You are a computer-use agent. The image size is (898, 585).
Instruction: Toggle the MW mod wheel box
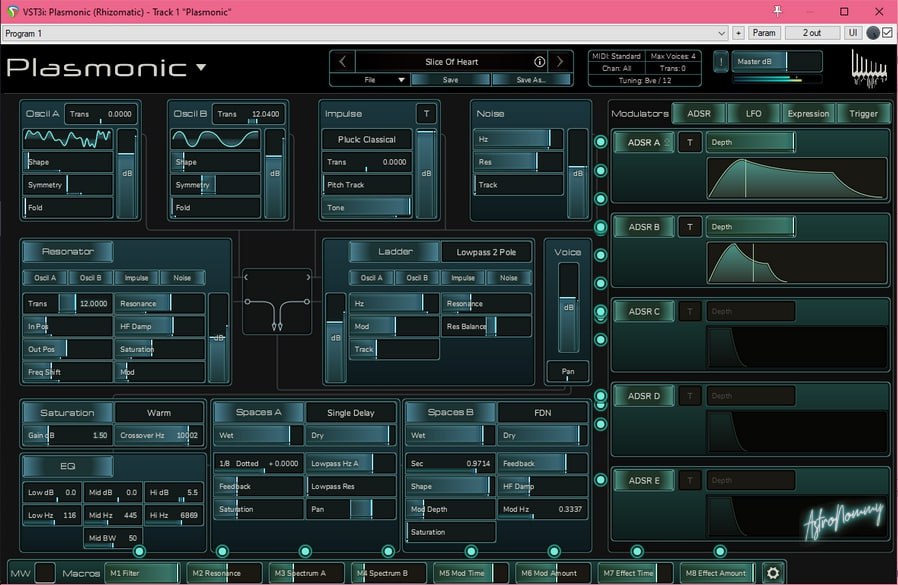[45, 572]
